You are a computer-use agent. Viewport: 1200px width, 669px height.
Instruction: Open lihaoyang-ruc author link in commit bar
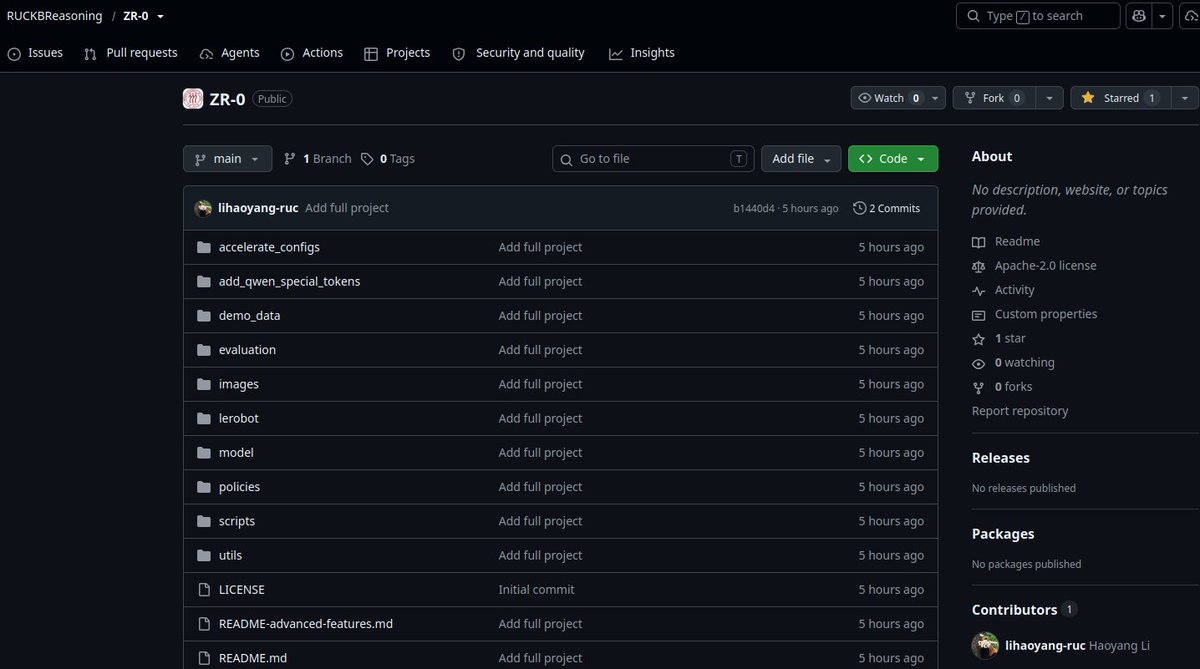258,208
